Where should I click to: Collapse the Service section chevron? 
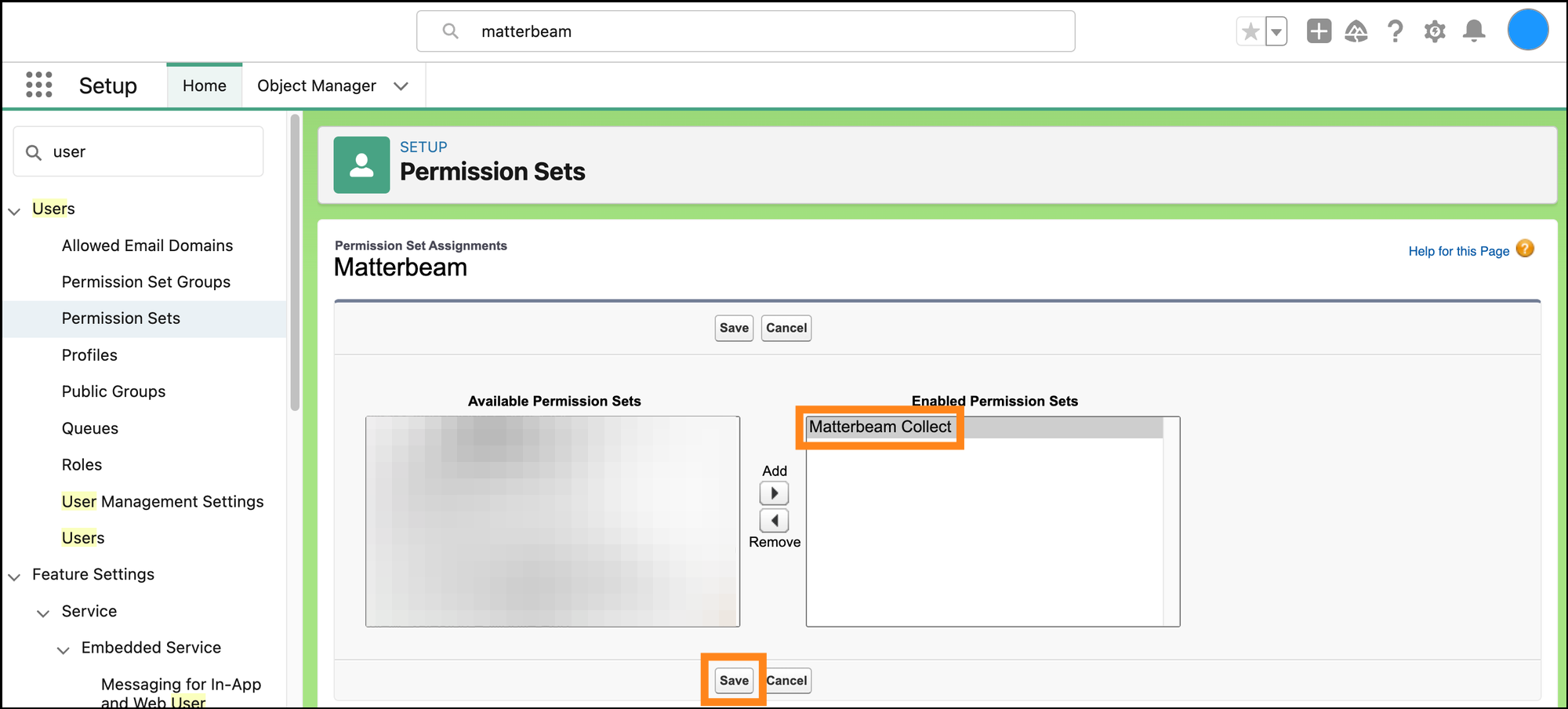[x=43, y=613]
